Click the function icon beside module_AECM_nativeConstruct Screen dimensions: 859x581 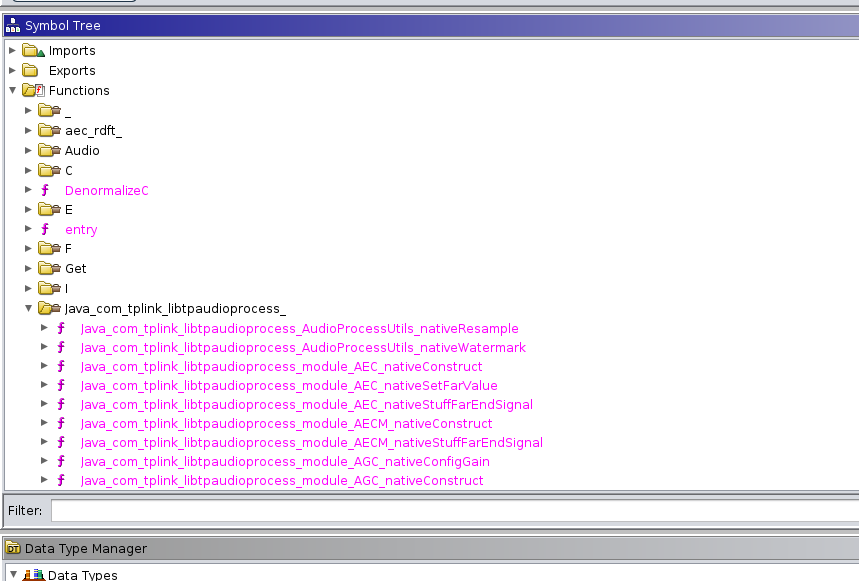61,423
